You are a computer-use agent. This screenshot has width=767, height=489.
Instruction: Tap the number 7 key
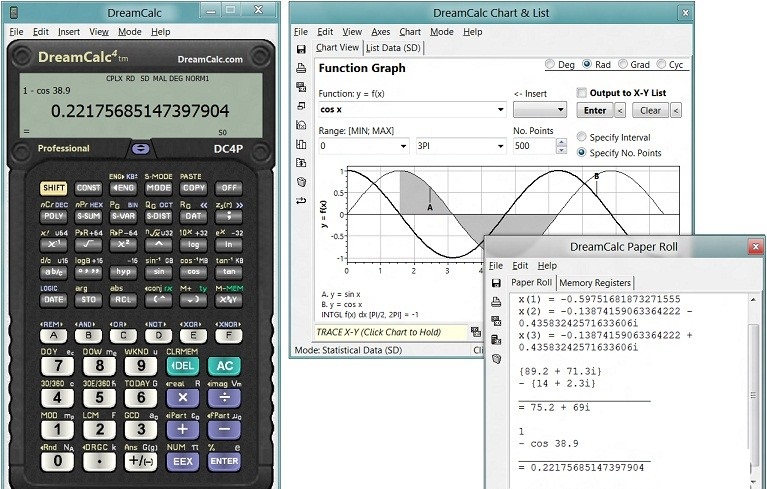click(57, 366)
